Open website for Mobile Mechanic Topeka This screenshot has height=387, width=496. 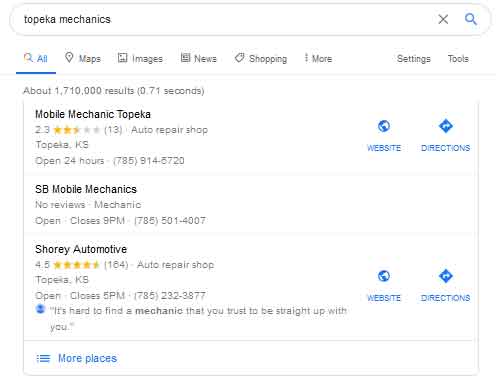pyautogui.click(x=384, y=136)
